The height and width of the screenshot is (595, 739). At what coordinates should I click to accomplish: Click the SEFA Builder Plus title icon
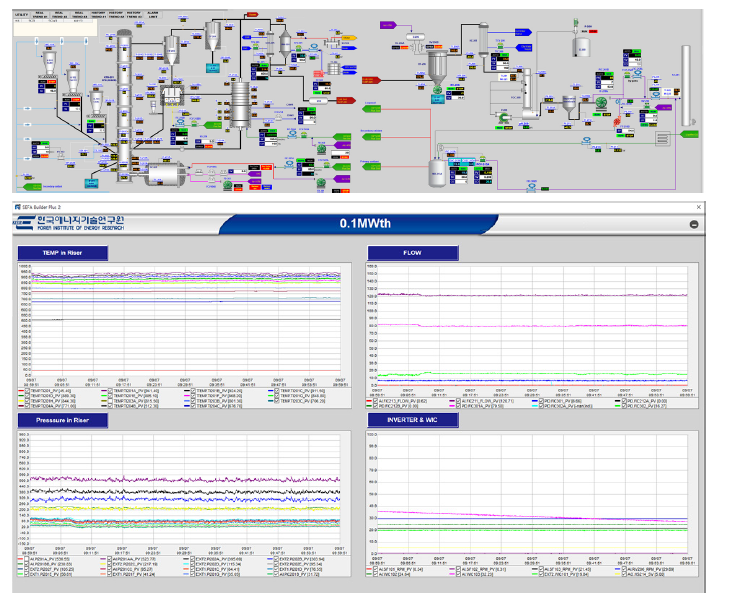tap(17, 207)
